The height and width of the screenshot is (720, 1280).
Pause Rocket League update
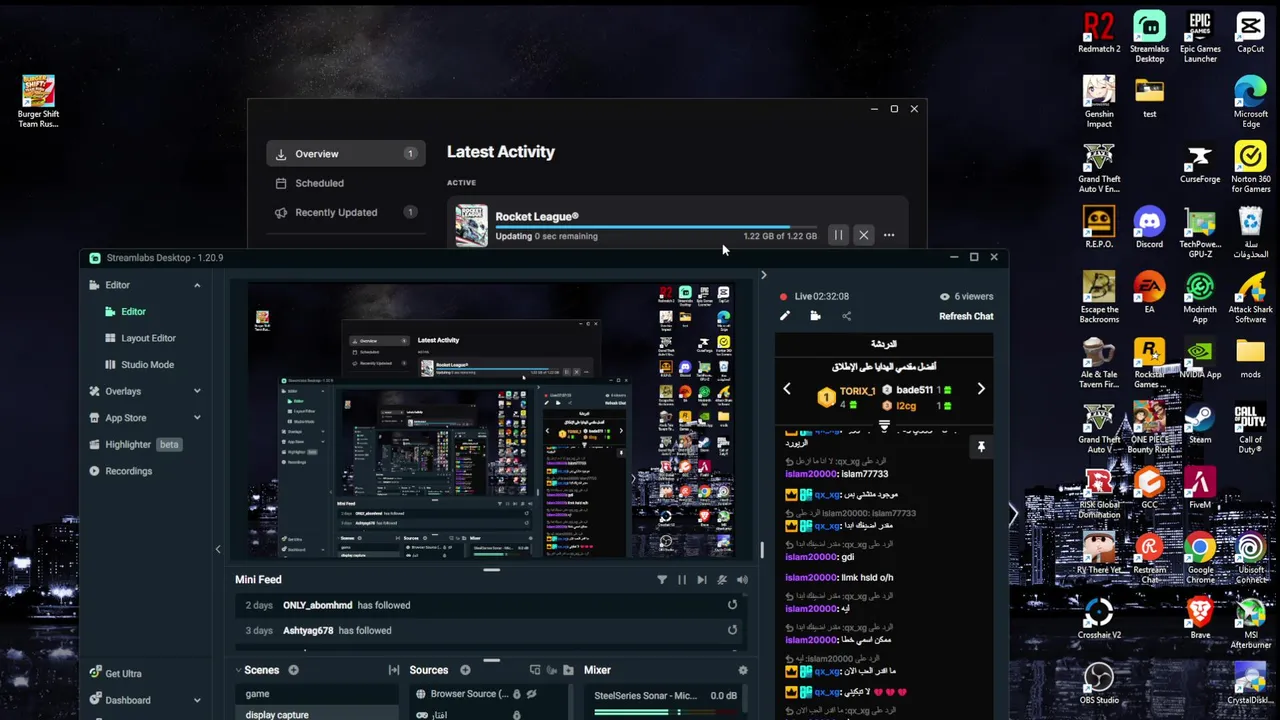(x=838, y=235)
